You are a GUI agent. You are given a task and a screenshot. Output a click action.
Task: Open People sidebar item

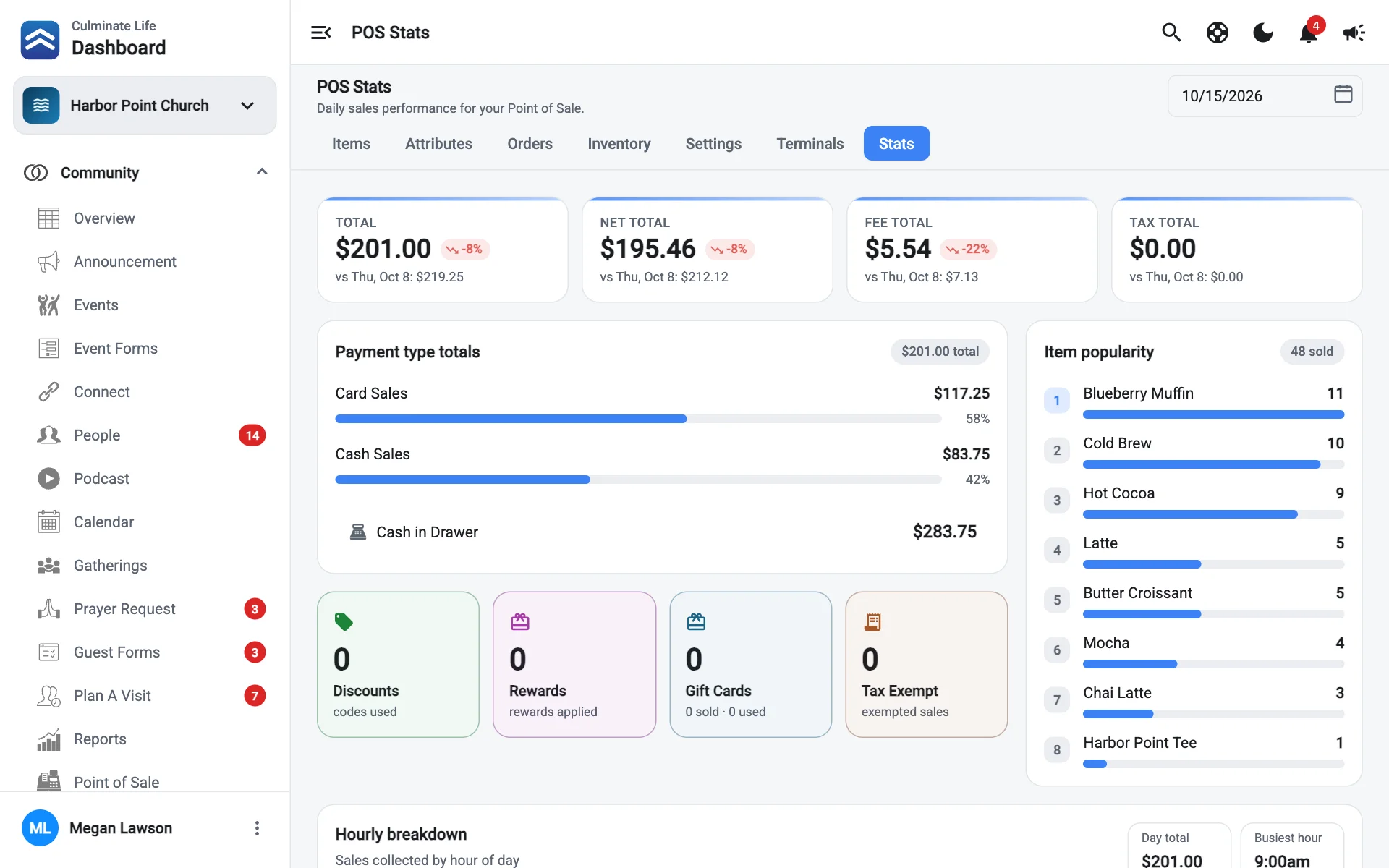coord(145,435)
